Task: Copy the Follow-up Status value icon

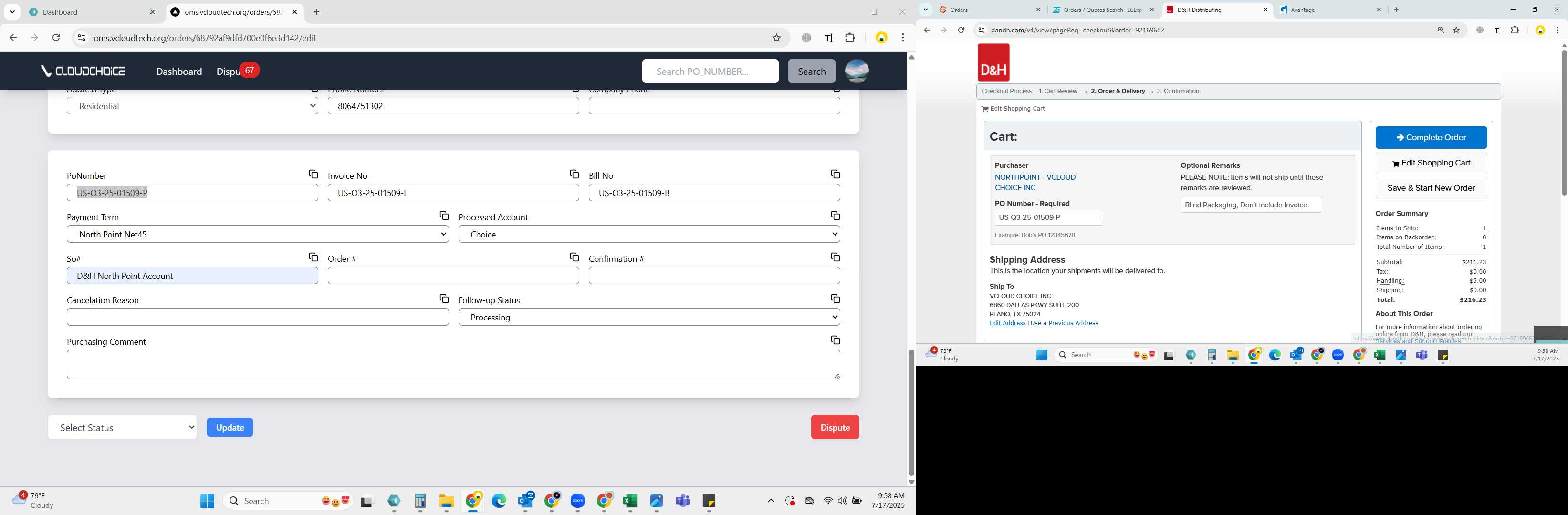Action: click(835, 299)
